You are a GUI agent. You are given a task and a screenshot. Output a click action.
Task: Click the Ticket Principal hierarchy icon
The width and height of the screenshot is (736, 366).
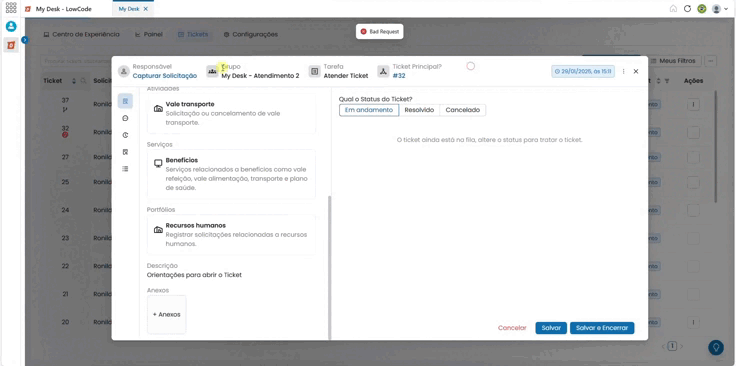[x=383, y=71]
